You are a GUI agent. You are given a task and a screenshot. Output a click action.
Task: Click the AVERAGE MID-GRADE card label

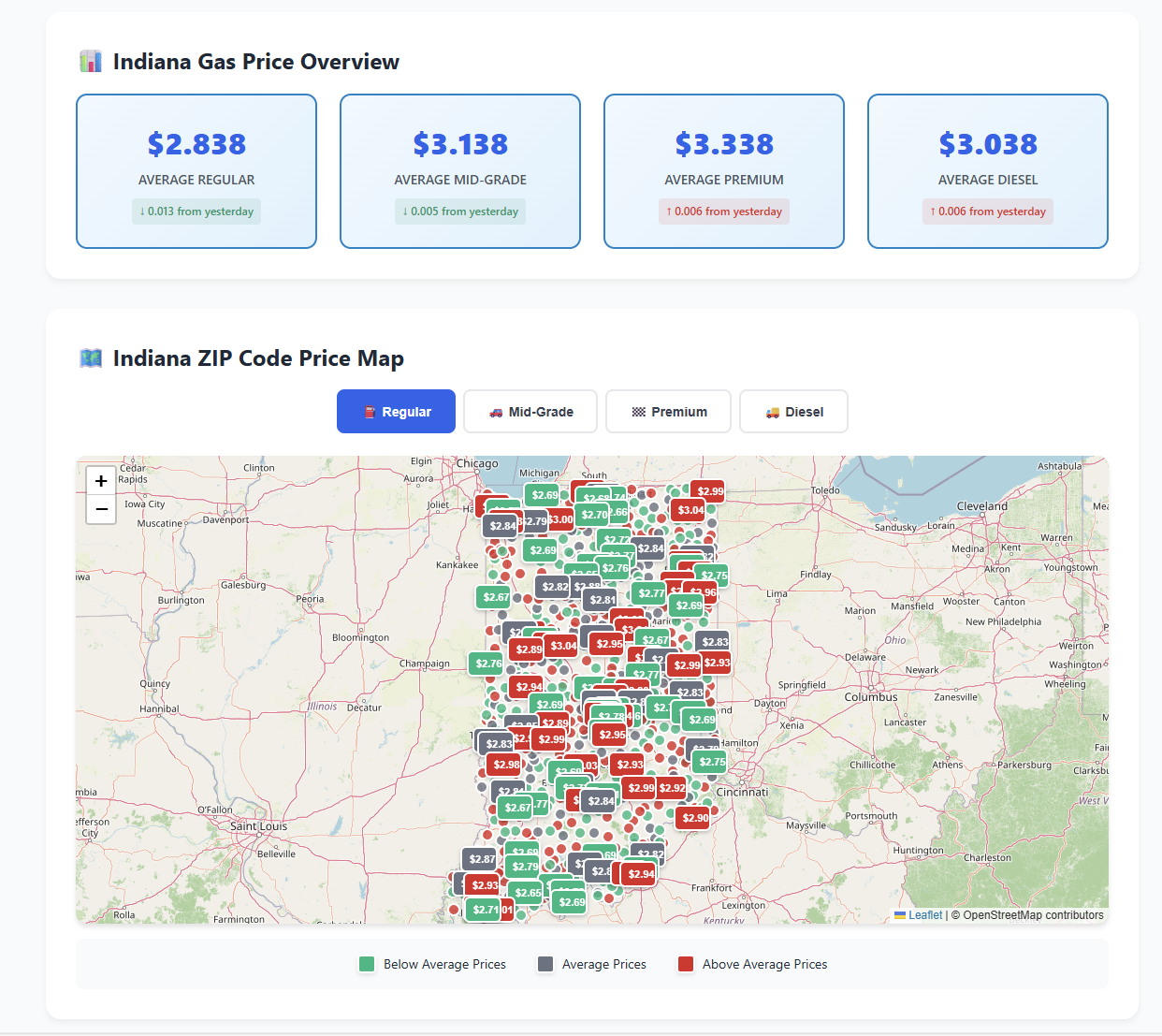(x=460, y=180)
